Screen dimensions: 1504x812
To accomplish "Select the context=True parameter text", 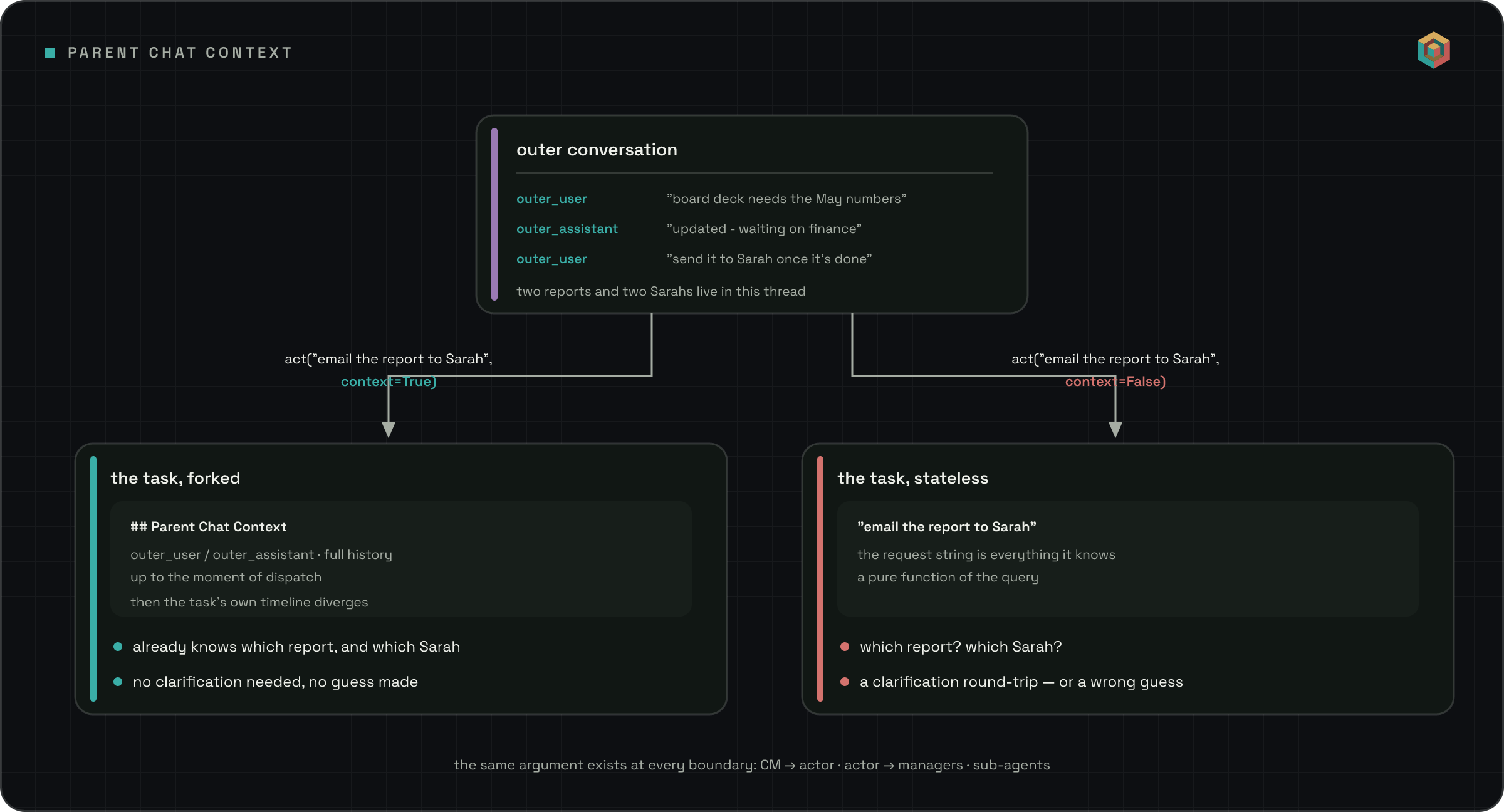I will pyautogui.click(x=389, y=382).
